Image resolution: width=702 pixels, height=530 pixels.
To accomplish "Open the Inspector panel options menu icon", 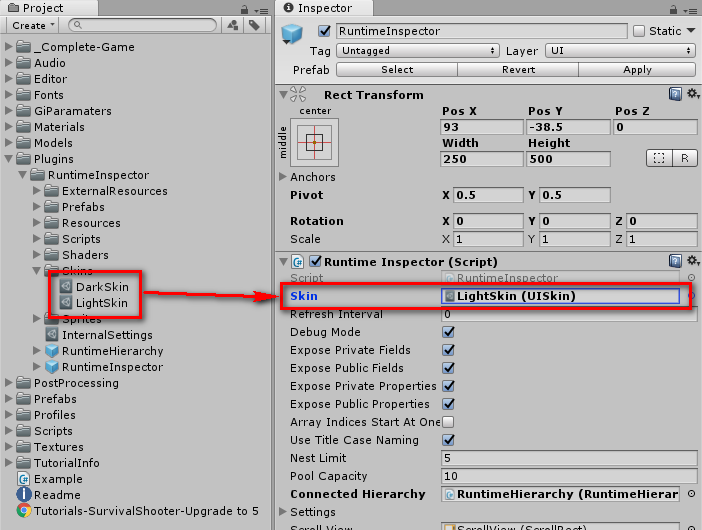I will (690, 10).
